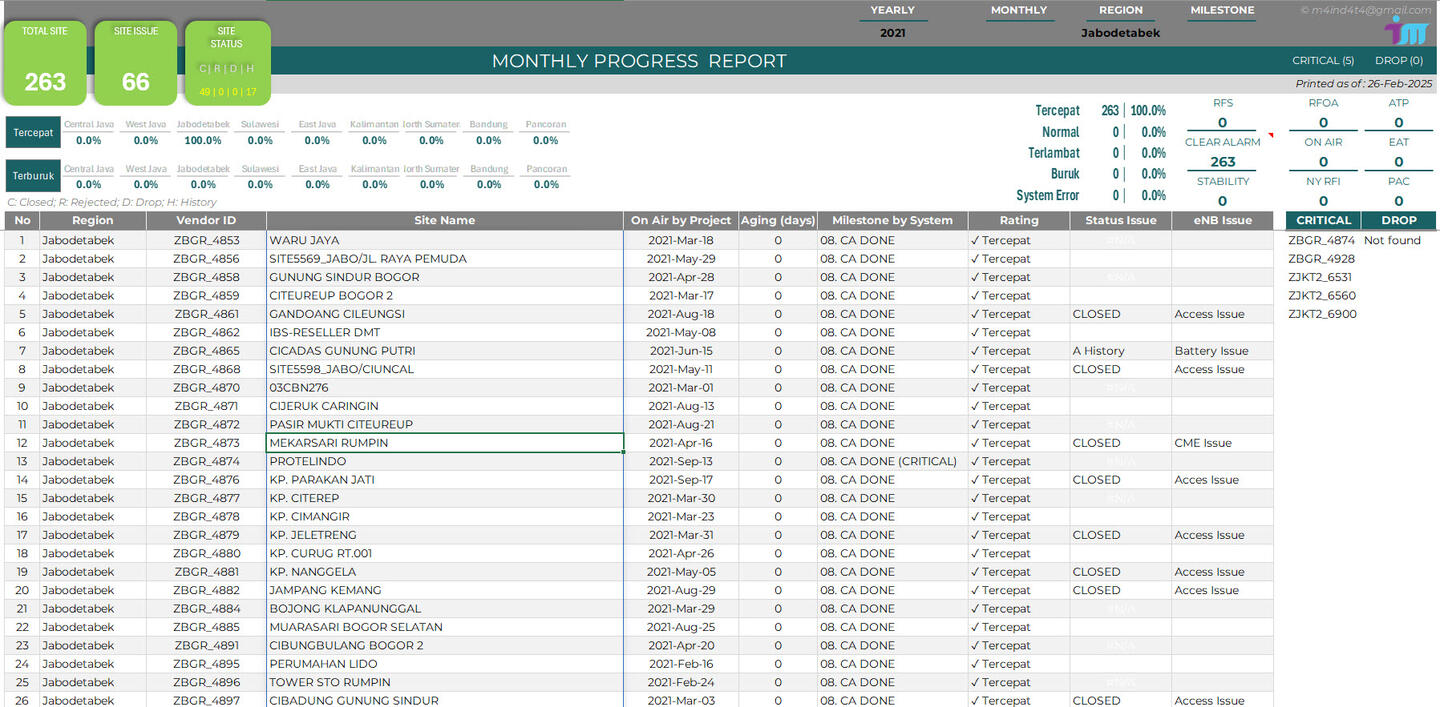Open the YEARLY tab

click(892, 10)
